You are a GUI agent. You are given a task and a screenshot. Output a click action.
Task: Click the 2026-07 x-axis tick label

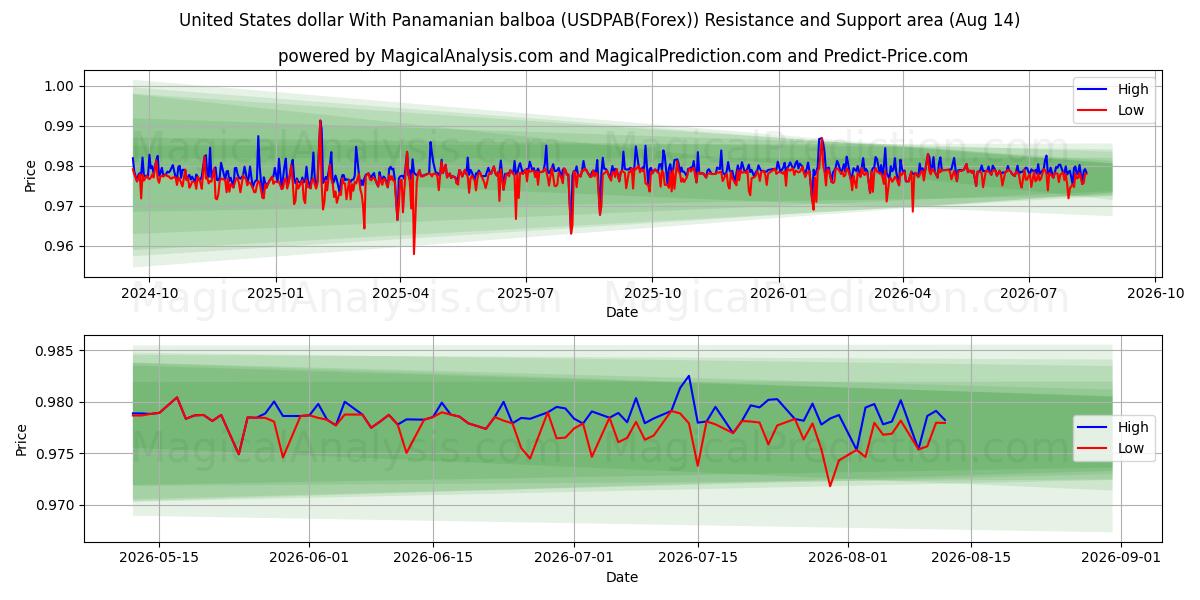click(x=1029, y=294)
